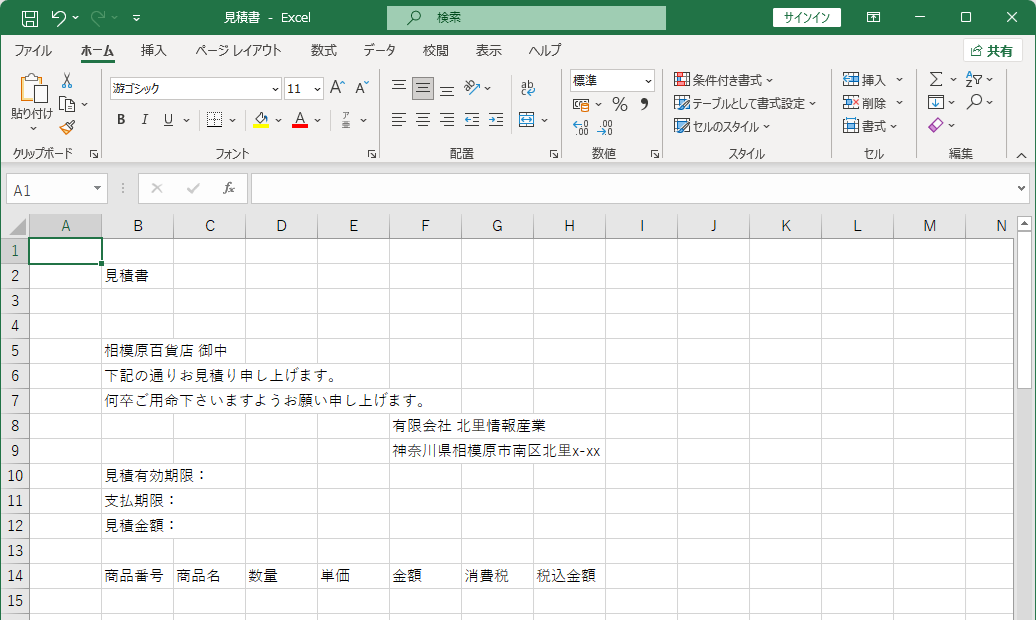
Task: Apply percent style
Action: (619, 104)
